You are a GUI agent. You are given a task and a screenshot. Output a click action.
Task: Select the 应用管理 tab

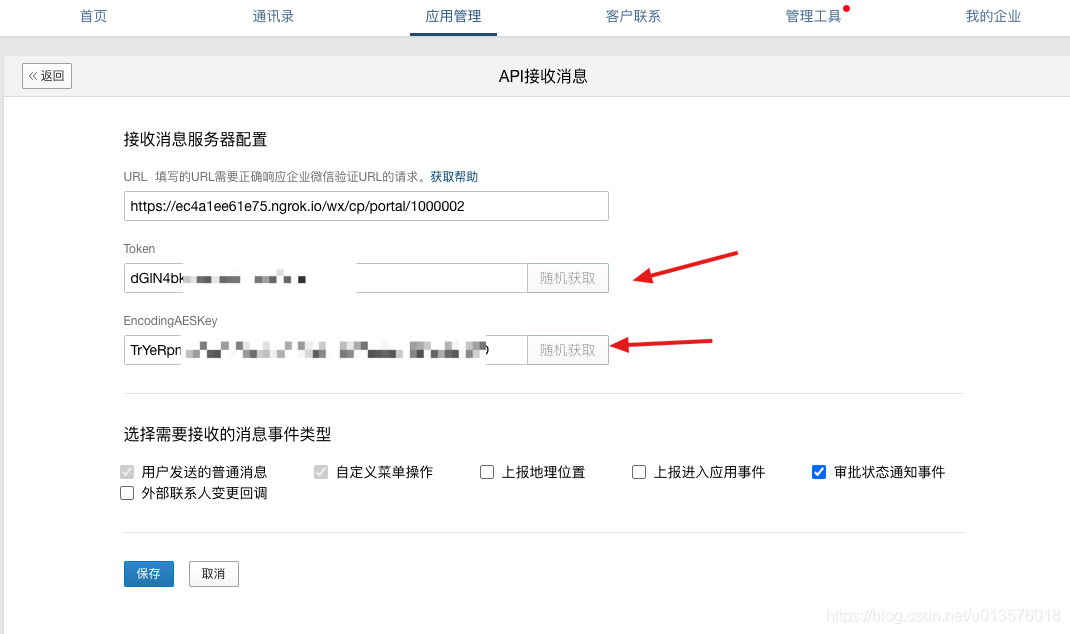coord(453,17)
